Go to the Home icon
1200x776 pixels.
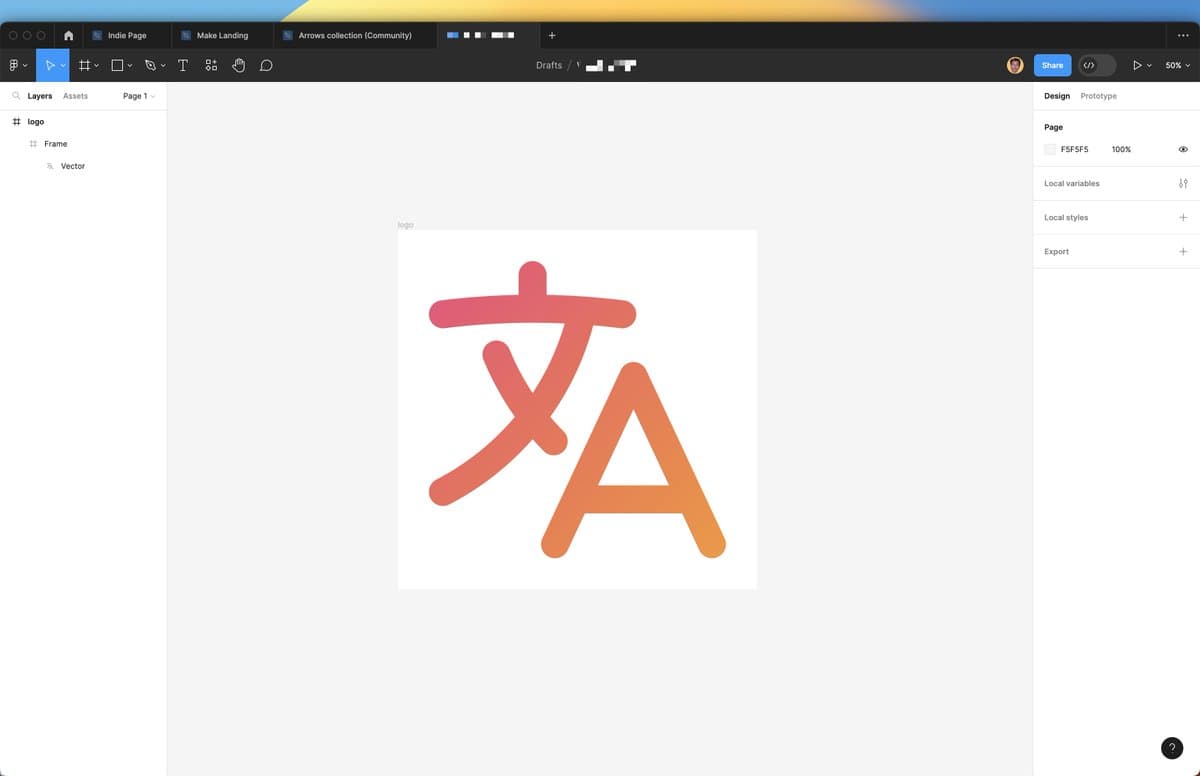pos(68,35)
